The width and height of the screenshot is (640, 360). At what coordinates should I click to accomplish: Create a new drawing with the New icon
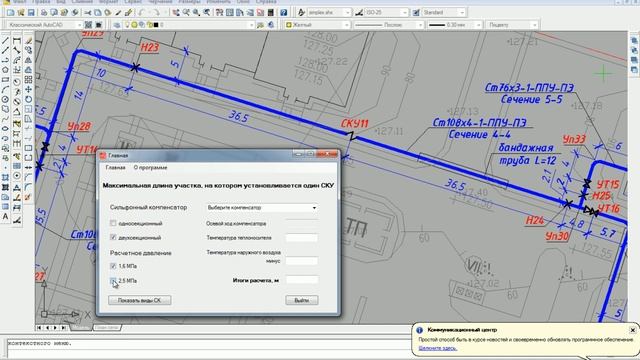11,13
